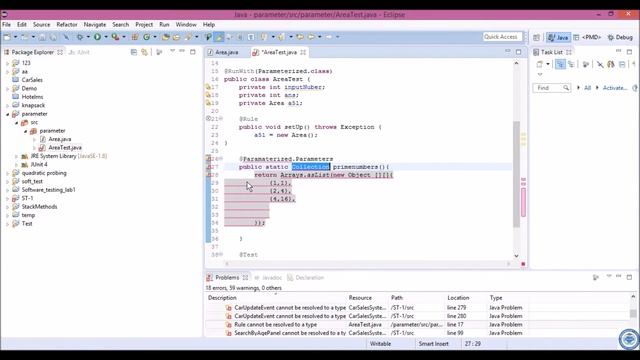Click the Task List collapse all icon
The image size is (640, 360).
(622, 64)
